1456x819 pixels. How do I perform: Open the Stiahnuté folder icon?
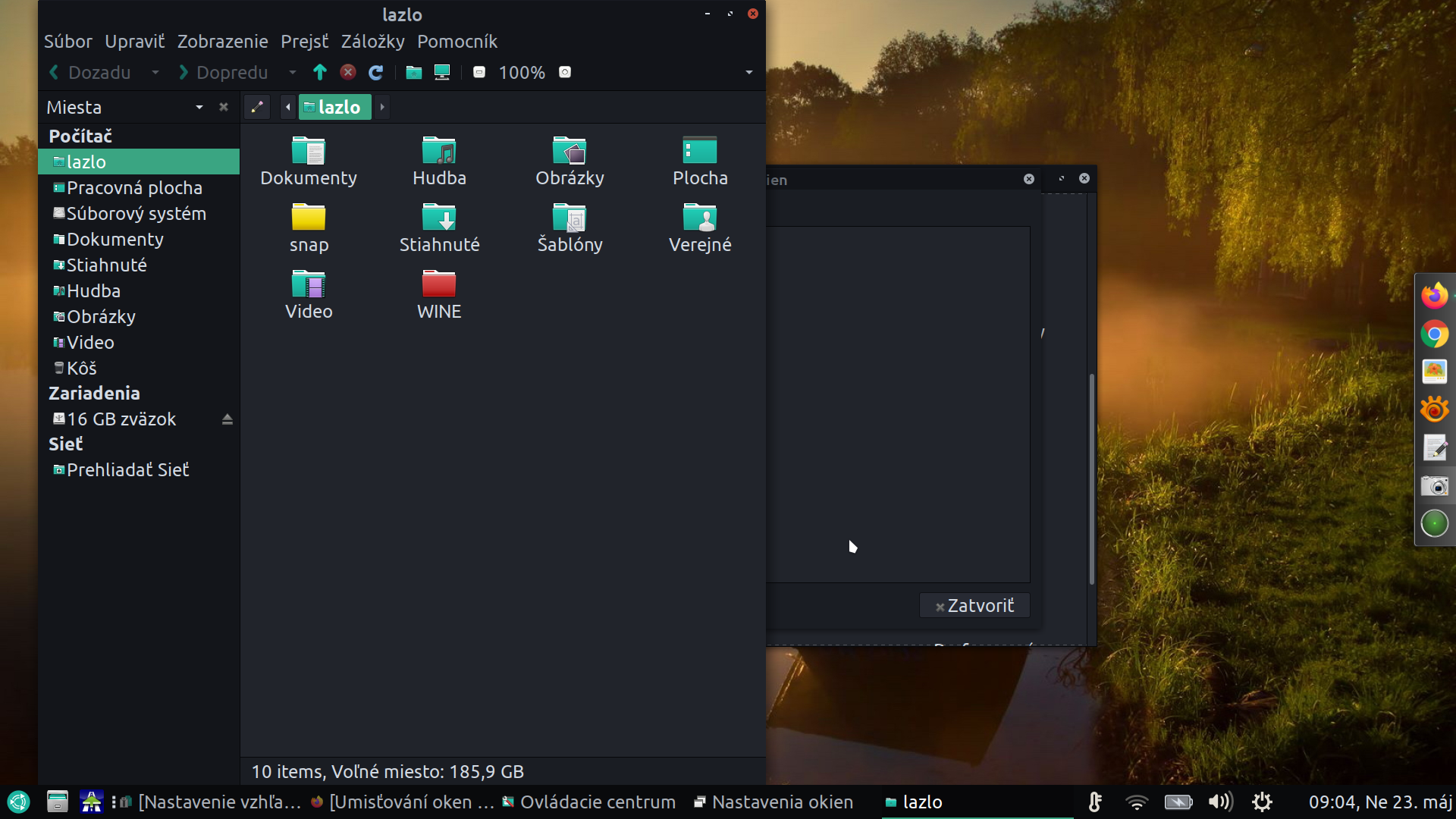pos(439,218)
